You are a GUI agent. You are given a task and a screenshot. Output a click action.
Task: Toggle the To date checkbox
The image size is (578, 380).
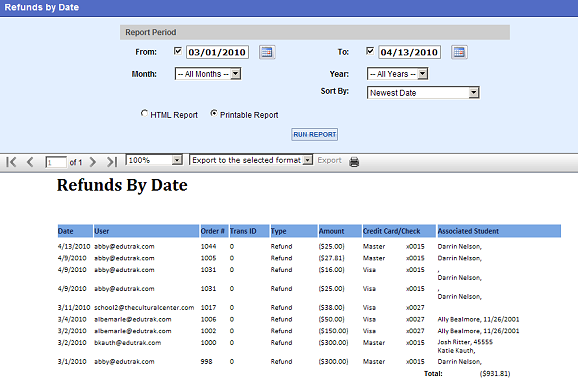click(370, 51)
